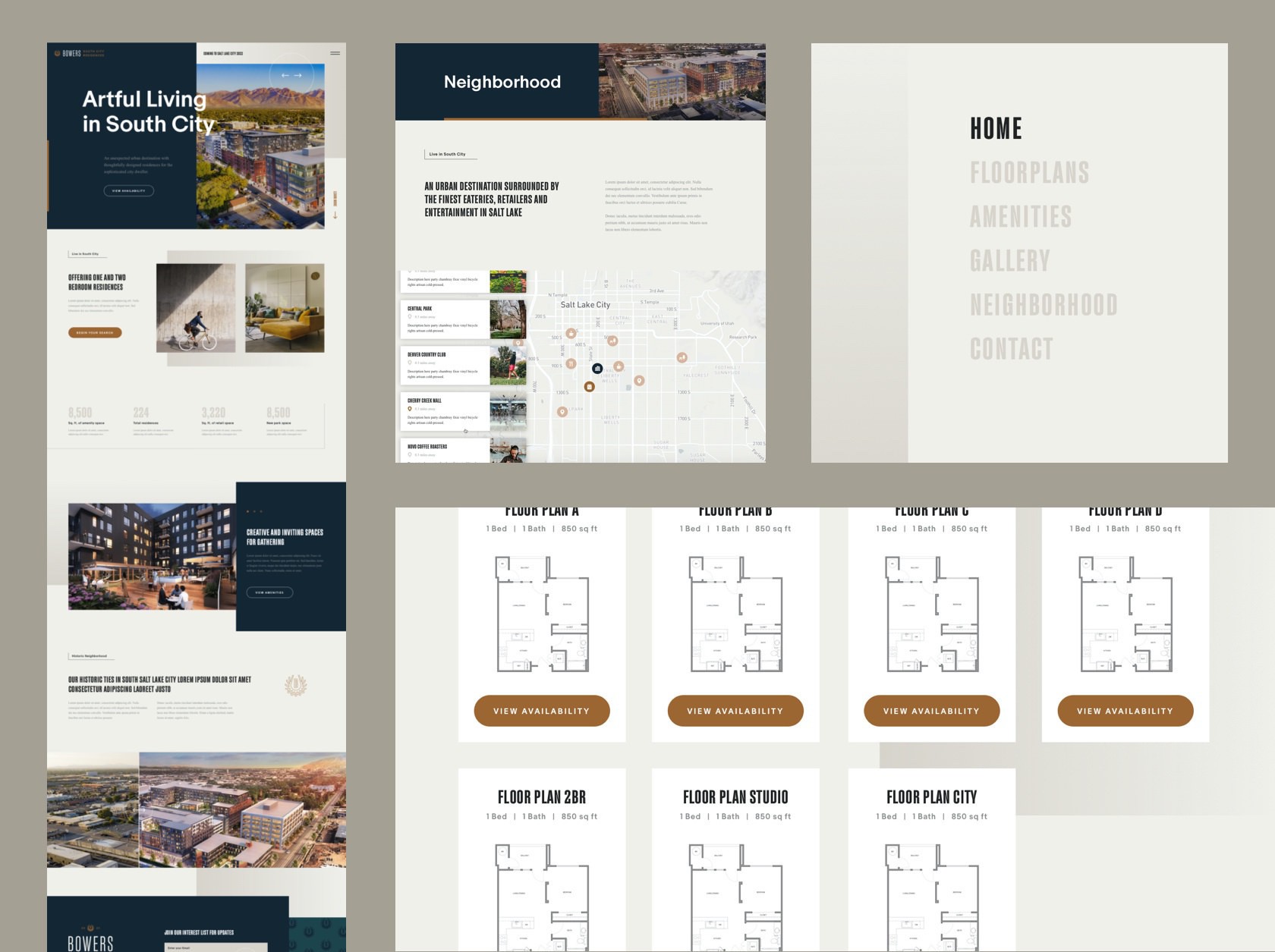Open CONTACT from the navigation menu
Image resolution: width=1275 pixels, height=952 pixels.
pos(1012,348)
